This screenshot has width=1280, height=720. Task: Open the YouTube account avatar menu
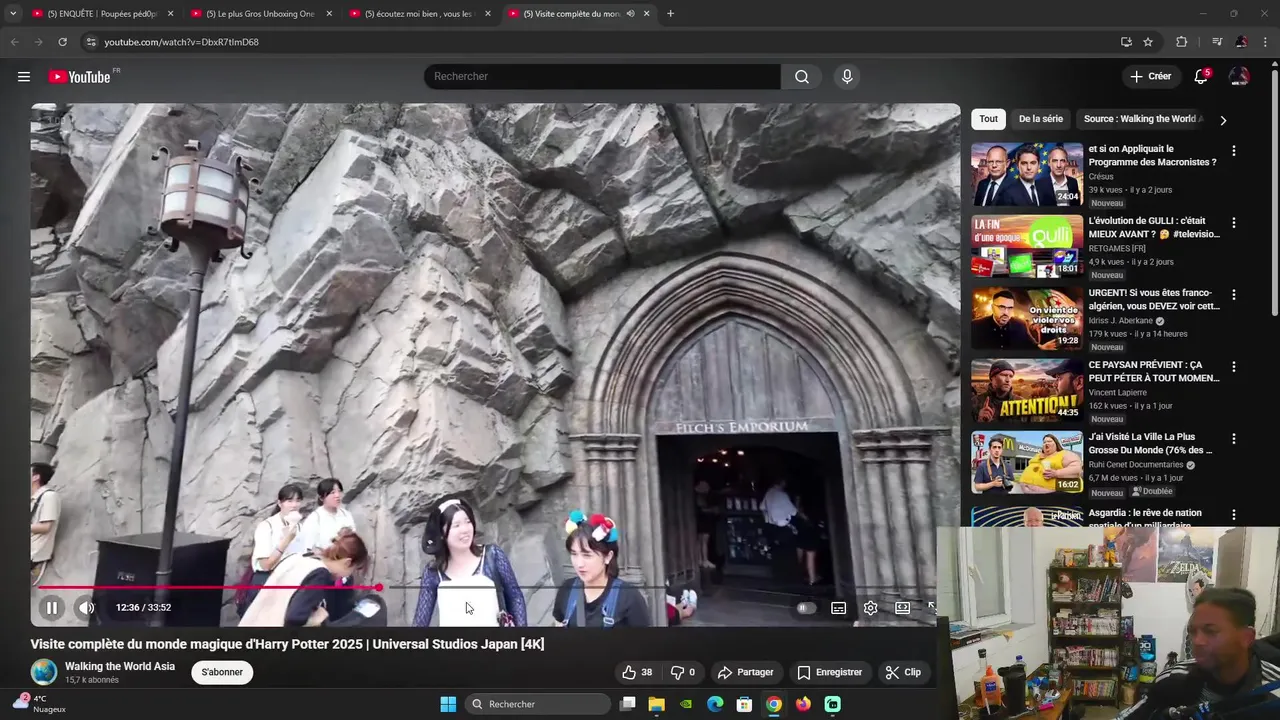point(1239,77)
